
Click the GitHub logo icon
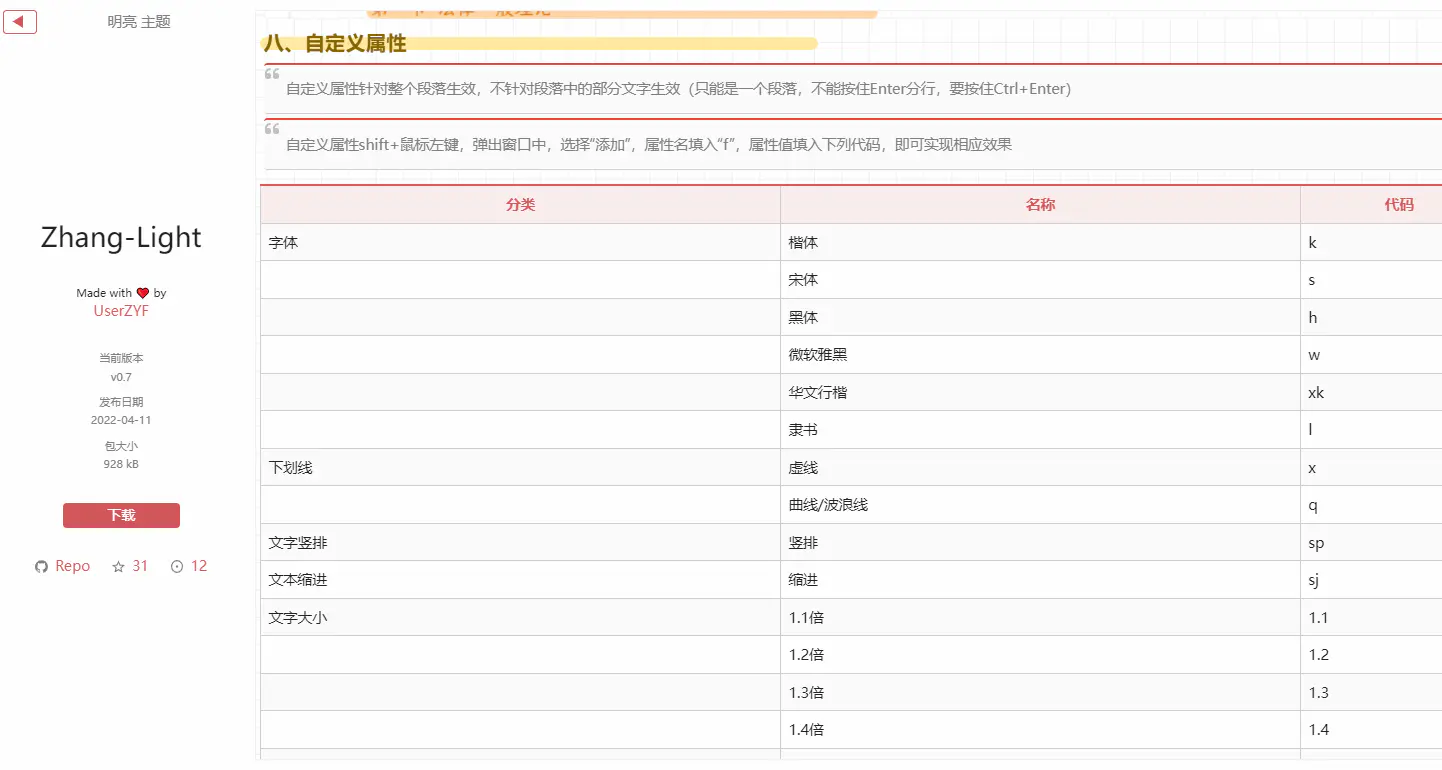41,567
